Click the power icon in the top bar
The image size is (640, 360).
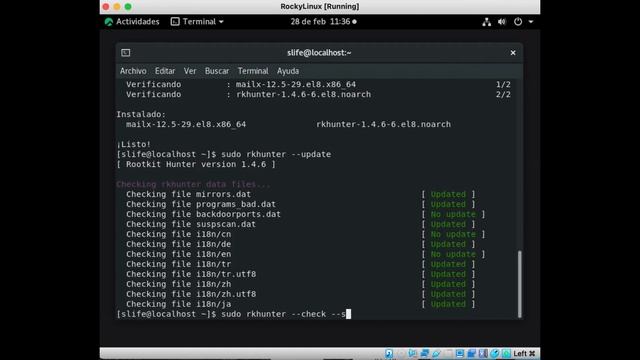(518, 22)
